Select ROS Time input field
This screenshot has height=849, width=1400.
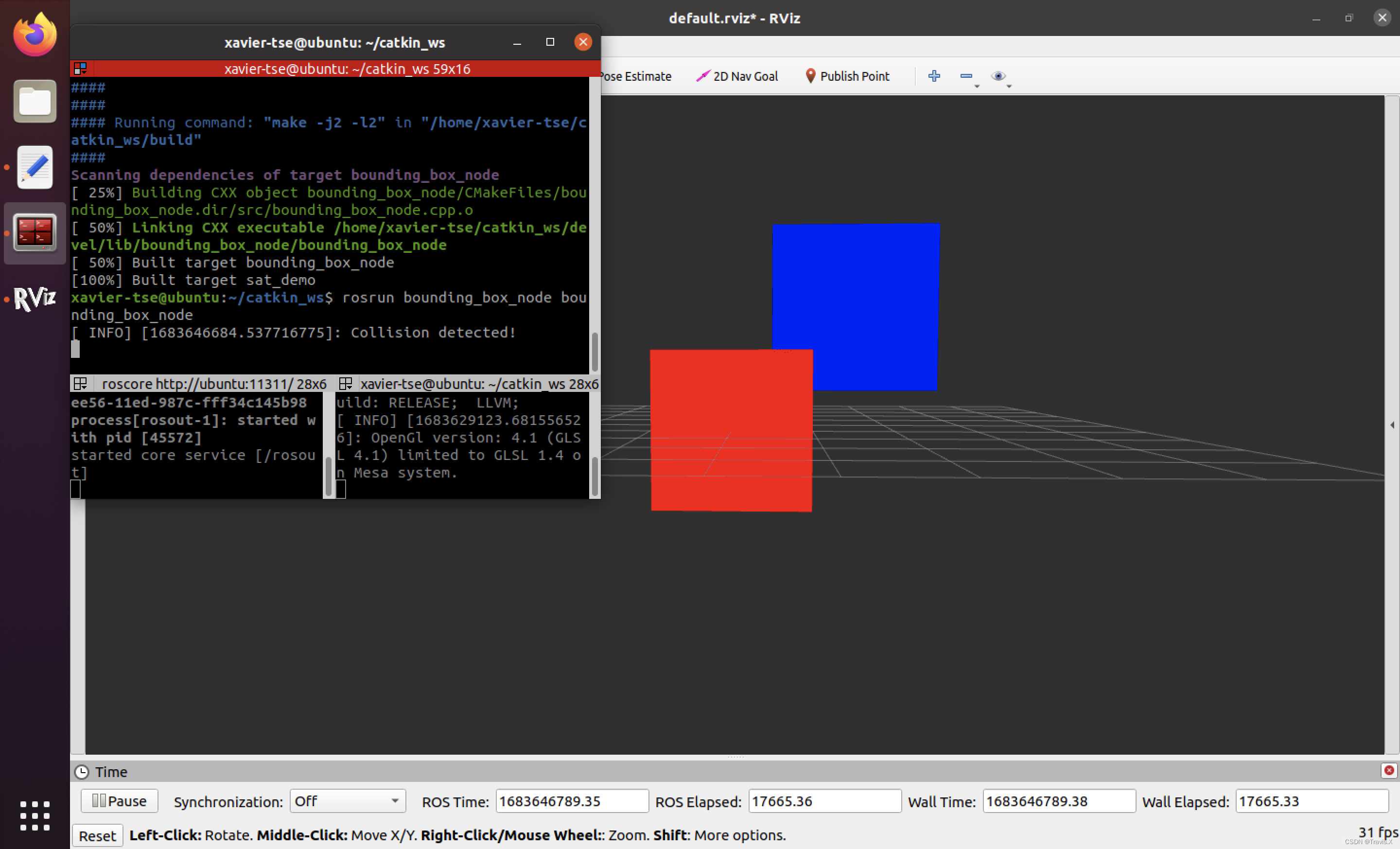point(570,800)
